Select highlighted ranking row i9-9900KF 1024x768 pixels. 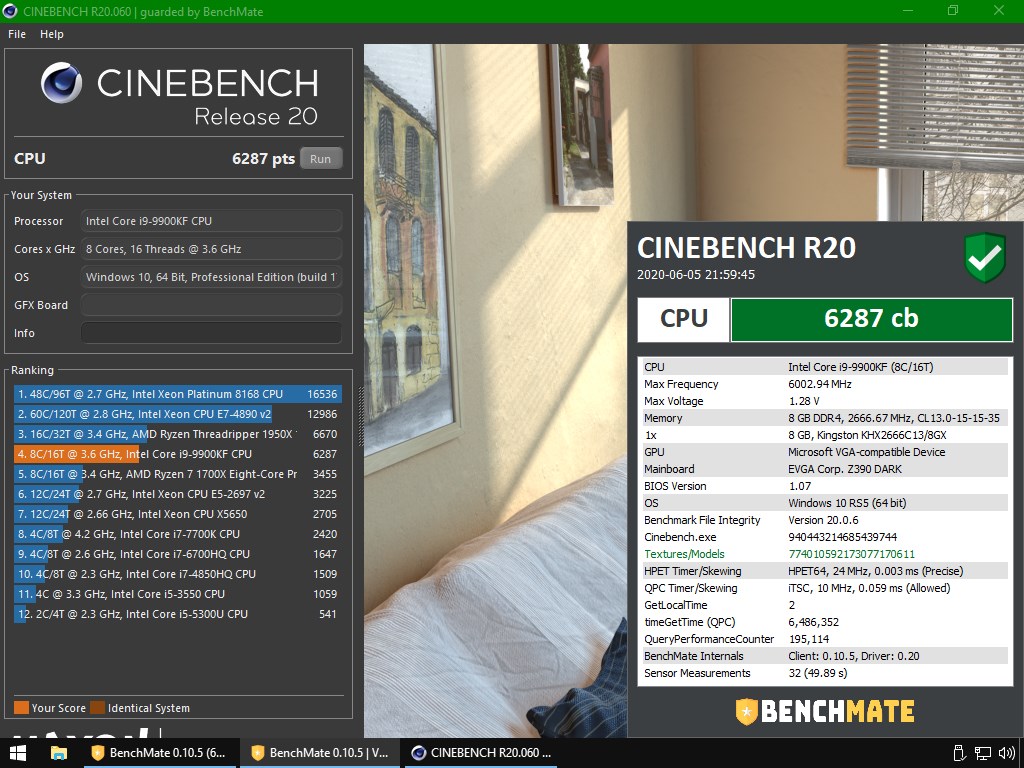coord(178,454)
